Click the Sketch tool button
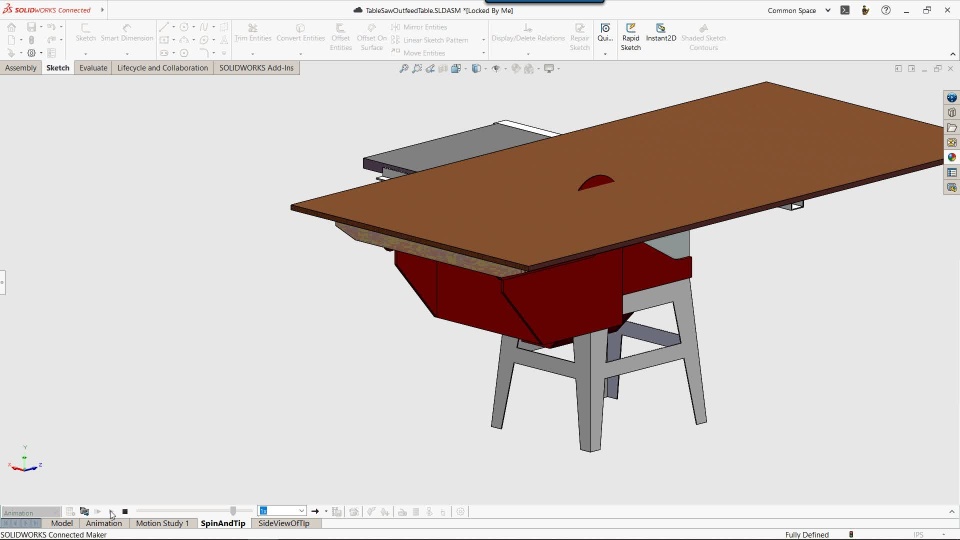 click(86, 32)
